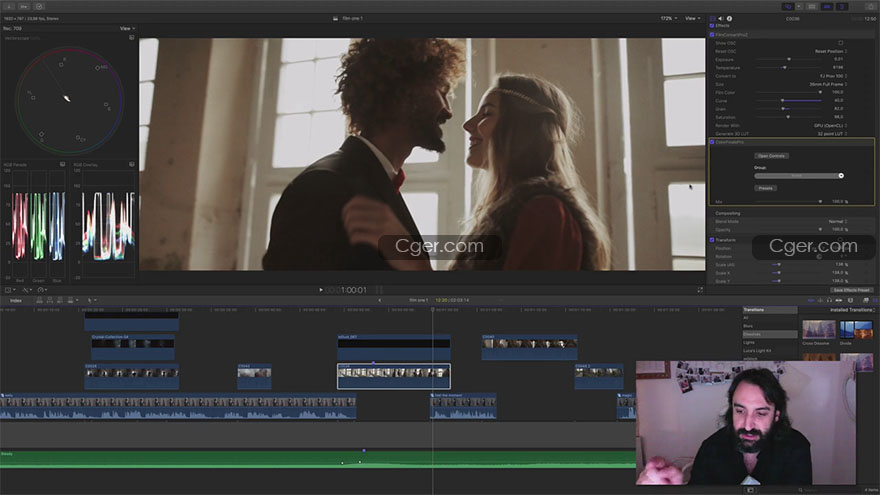Click the RGB Parade settings icon
The image size is (880, 495).
(x=62, y=164)
